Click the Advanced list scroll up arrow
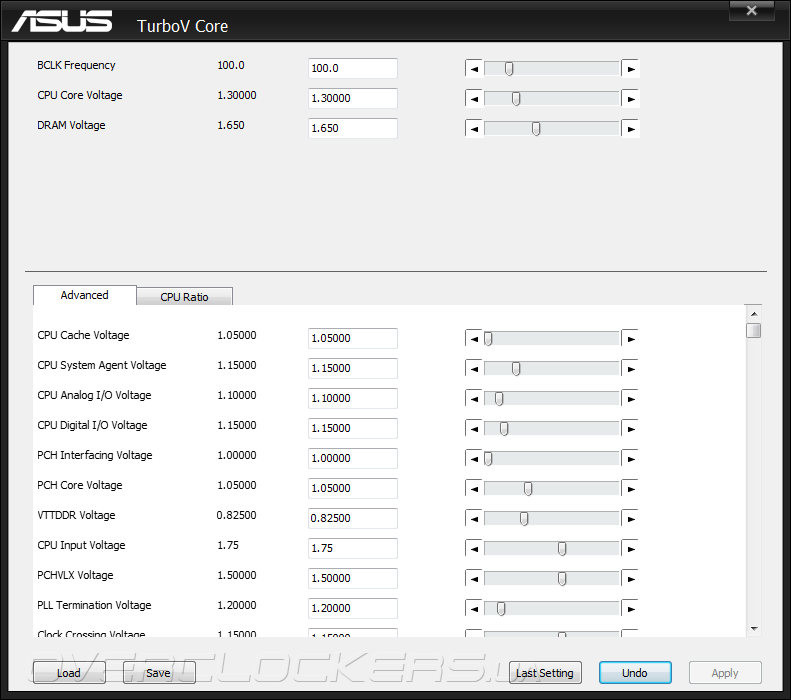The width and height of the screenshot is (791, 700). click(x=754, y=314)
